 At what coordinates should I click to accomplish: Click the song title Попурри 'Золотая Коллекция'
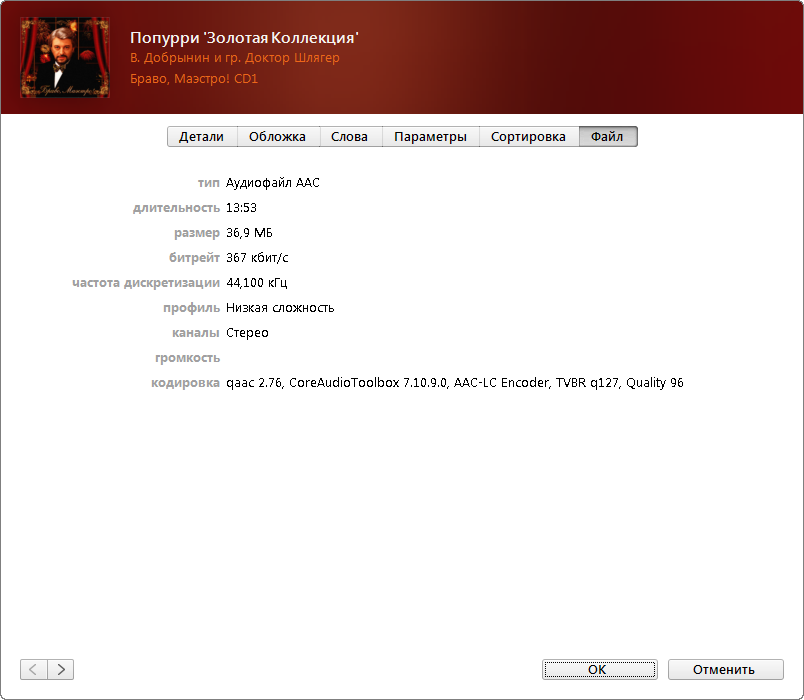click(x=244, y=37)
